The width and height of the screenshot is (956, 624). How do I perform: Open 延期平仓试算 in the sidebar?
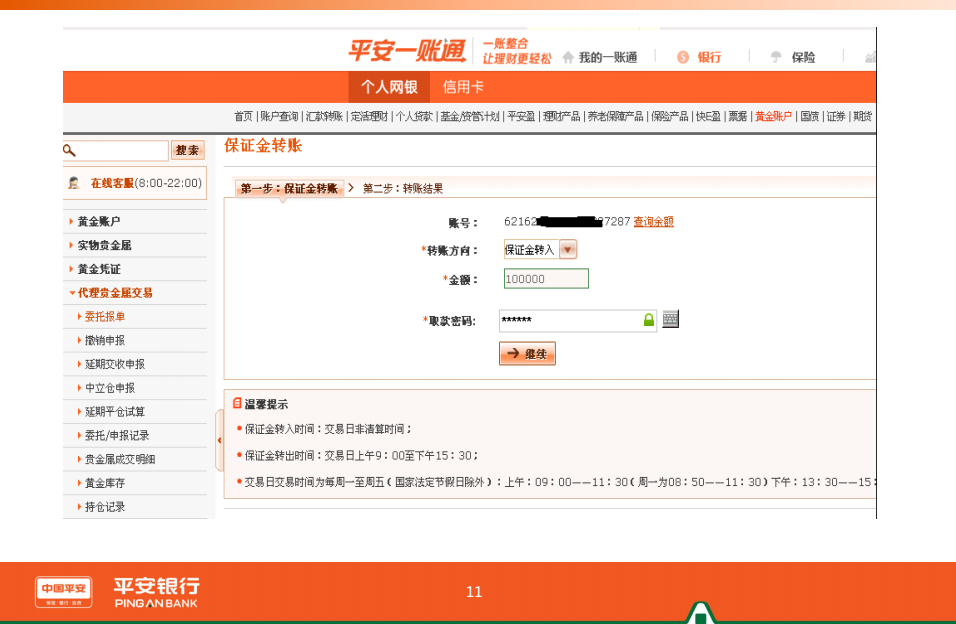tap(115, 412)
